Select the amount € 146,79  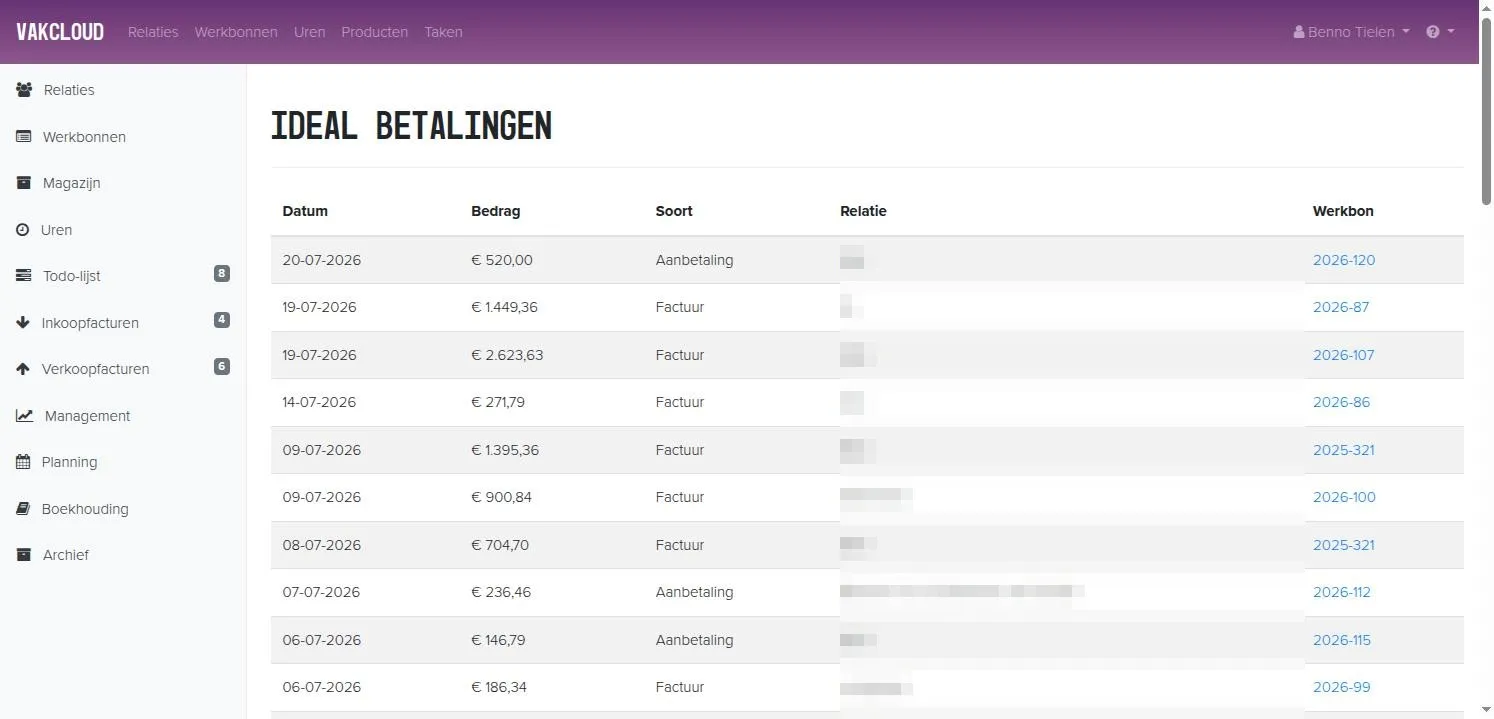(x=498, y=640)
